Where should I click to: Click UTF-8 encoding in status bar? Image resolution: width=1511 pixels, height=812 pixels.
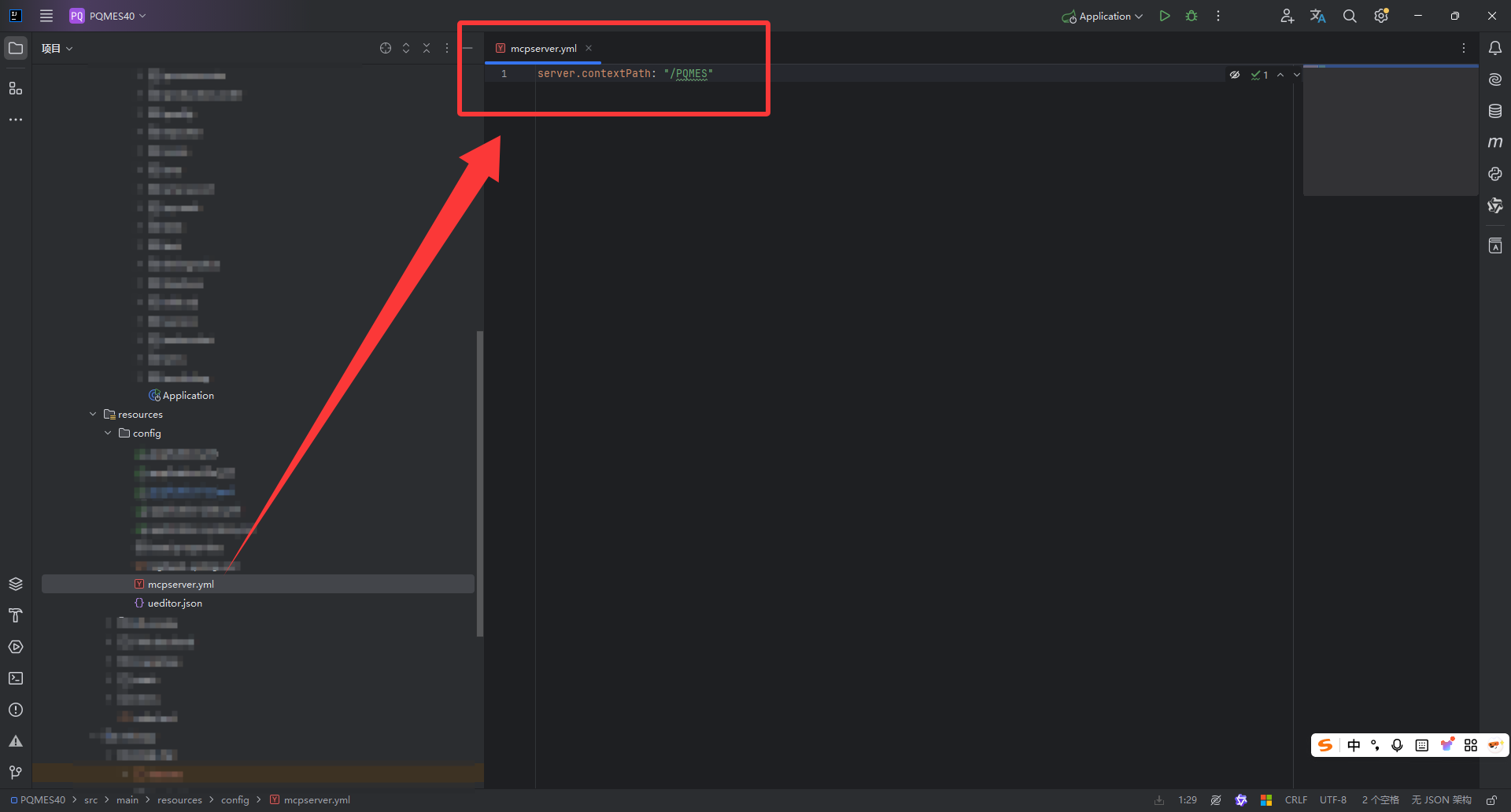coord(1332,799)
